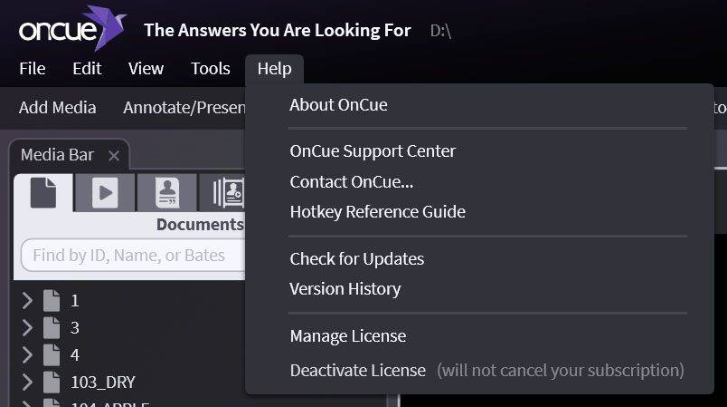This screenshot has width=727, height=407.
Task: Select document 1 file icon
Action: [x=51, y=301]
